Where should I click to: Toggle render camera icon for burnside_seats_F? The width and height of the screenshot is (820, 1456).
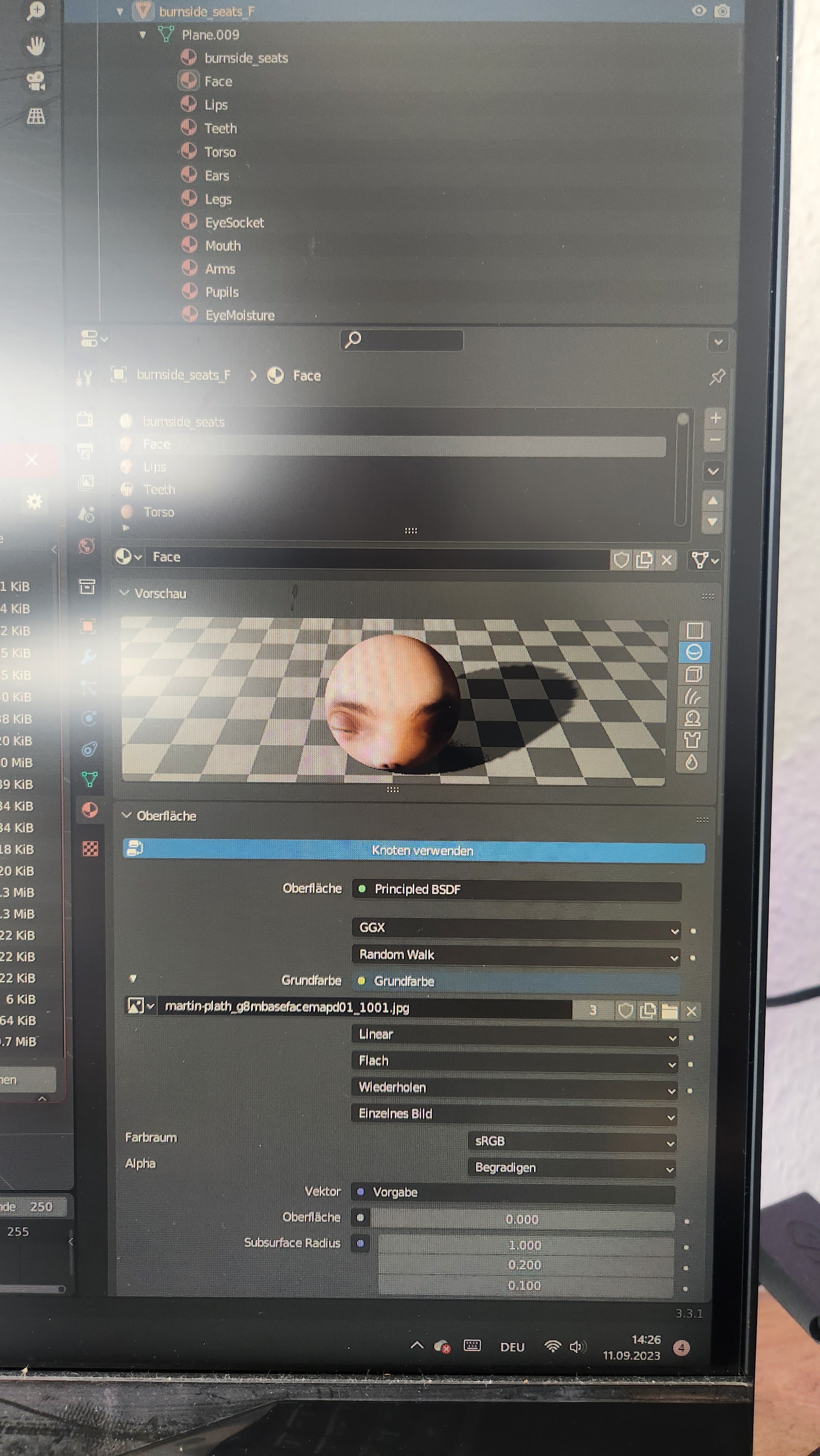pyautogui.click(x=722, y=11)
